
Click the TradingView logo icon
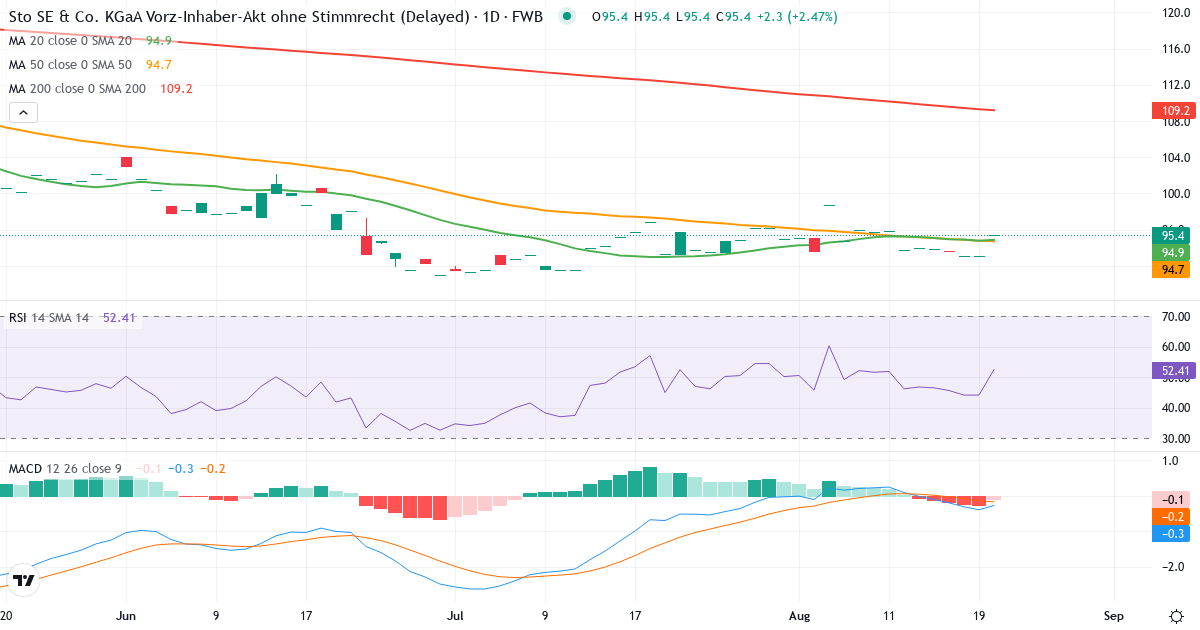(25, 580)
